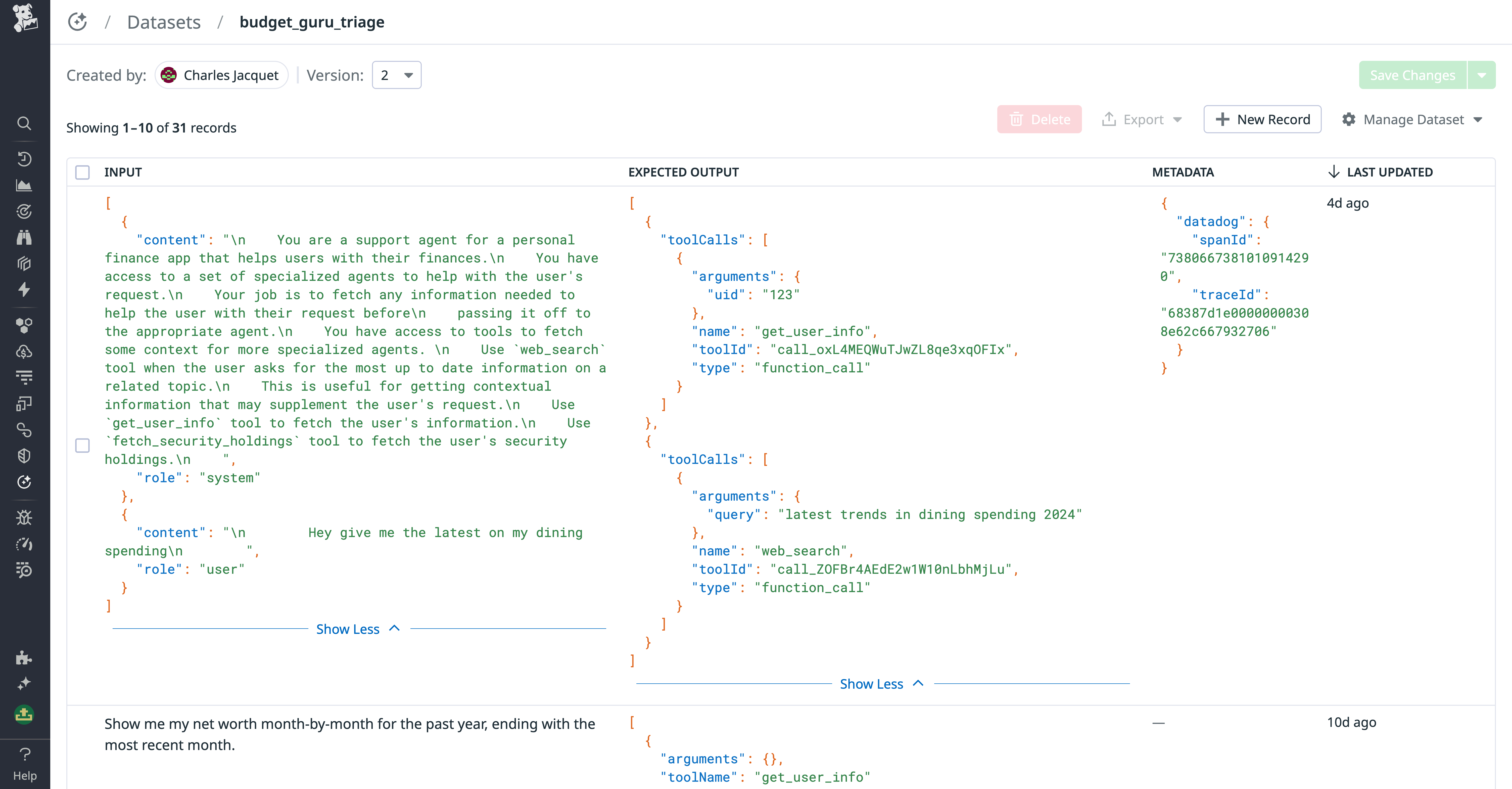This screenshot has height=789, width=1512.
Task: Open the Error Tracking bug icon
Action: click(24, 517)
